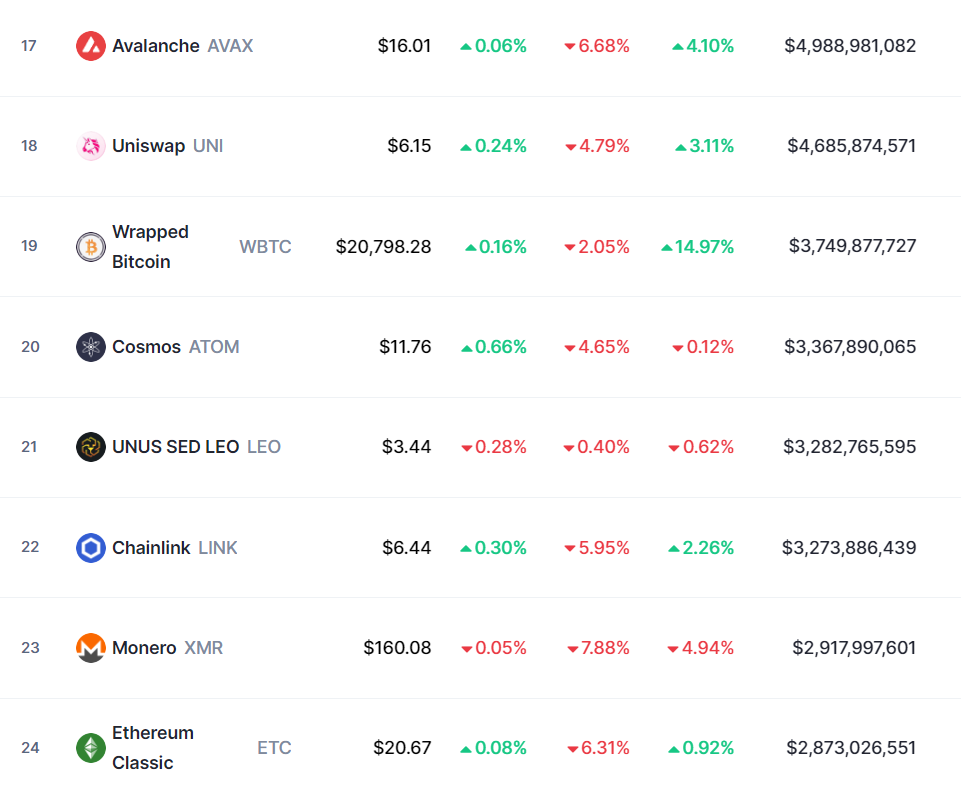Open the Wrapped Bitcoin name link
The height and width of the screenshot is (795, 961).
(150, 247)
